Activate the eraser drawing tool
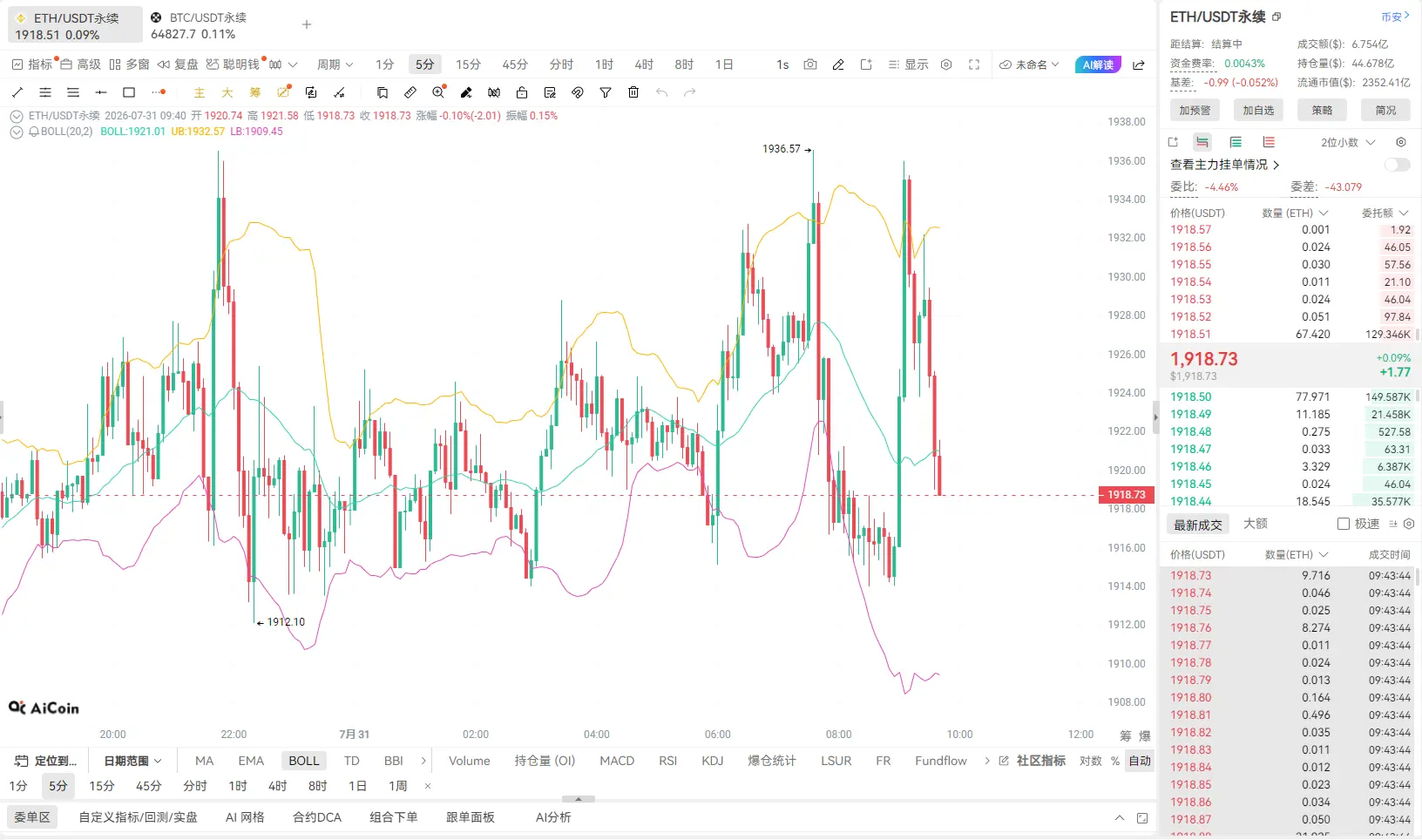 click(x=466, y=92)
